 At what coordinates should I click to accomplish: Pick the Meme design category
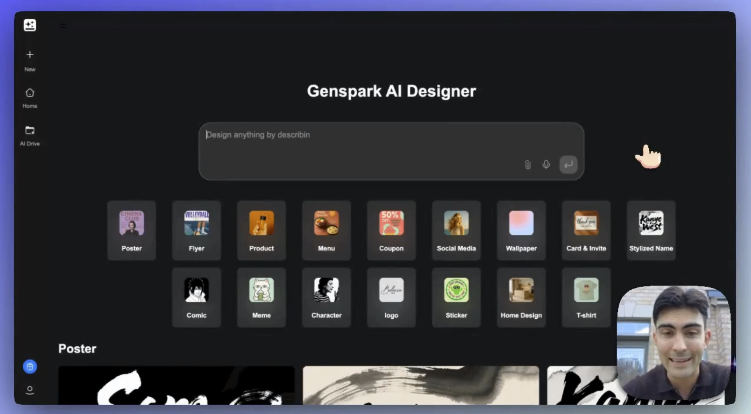[x=262, y=298]
